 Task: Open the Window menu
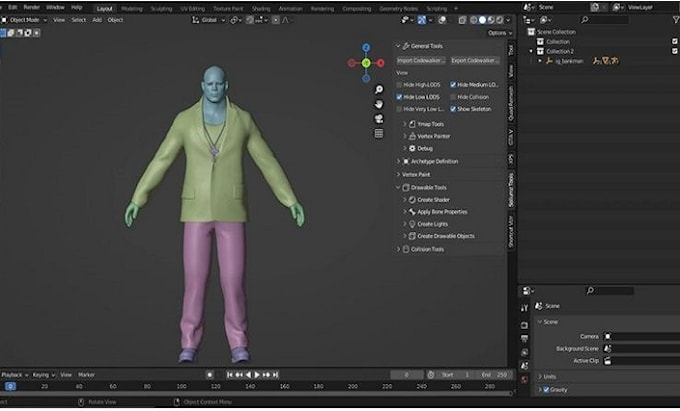(55, 7)
